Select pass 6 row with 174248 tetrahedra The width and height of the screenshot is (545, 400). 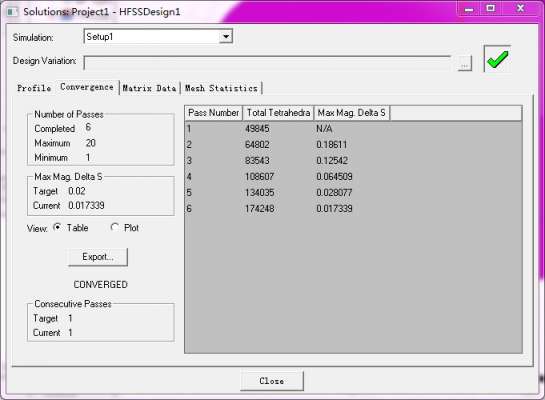353,209
